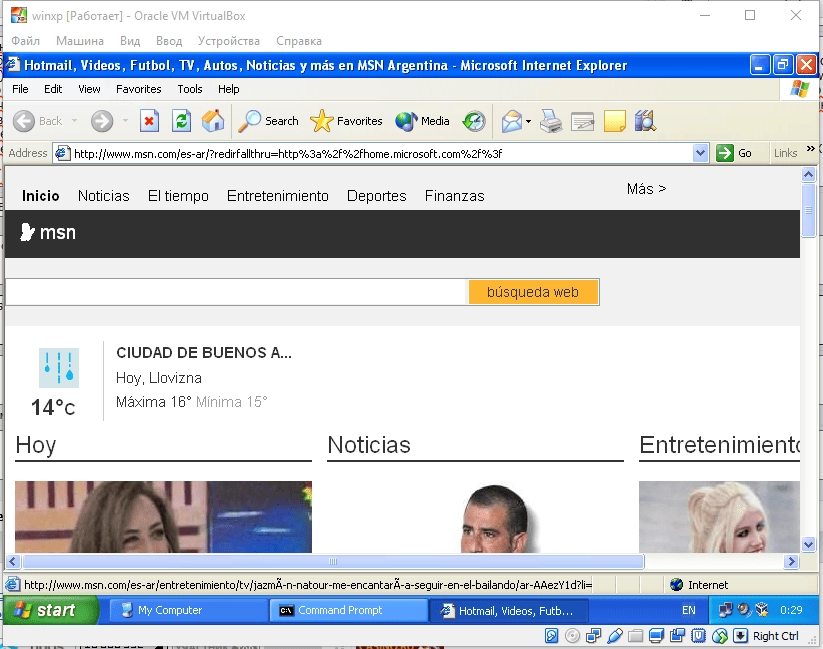823x649 pixels.
Task: Click the vertical scrollbar down arrow
Action: click(x=808, y=545)
